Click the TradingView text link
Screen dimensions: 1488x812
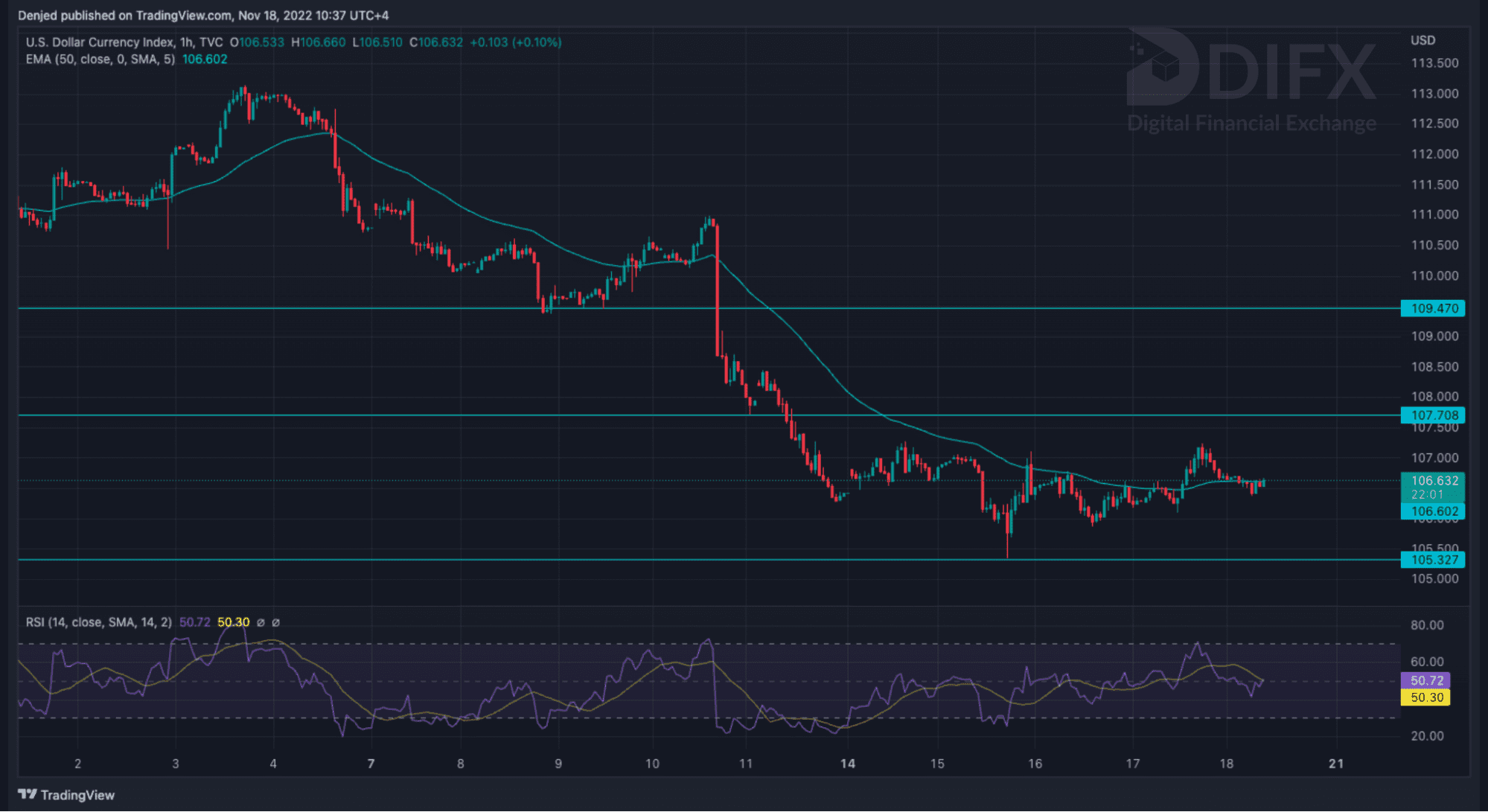77,795
